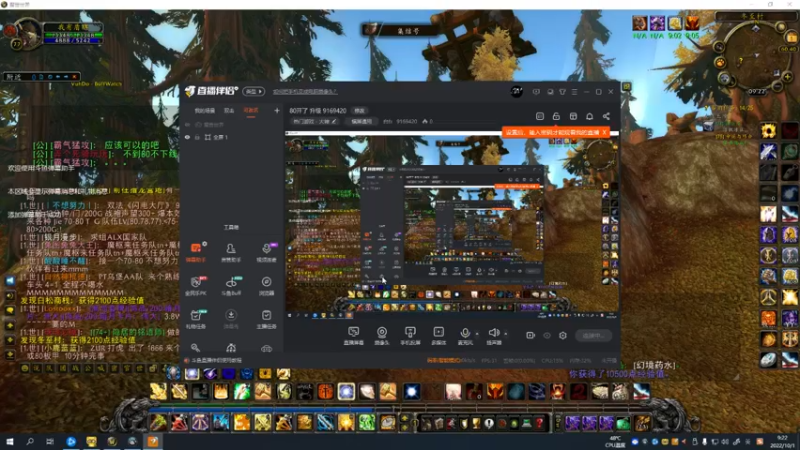Screen dimensions: 800x450
Task: Toggle the stream password lock icon
Action: (x=556, y=116)
